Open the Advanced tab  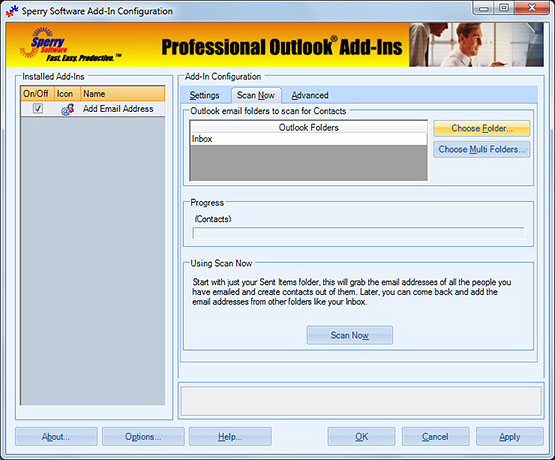(x=310, y=95)
